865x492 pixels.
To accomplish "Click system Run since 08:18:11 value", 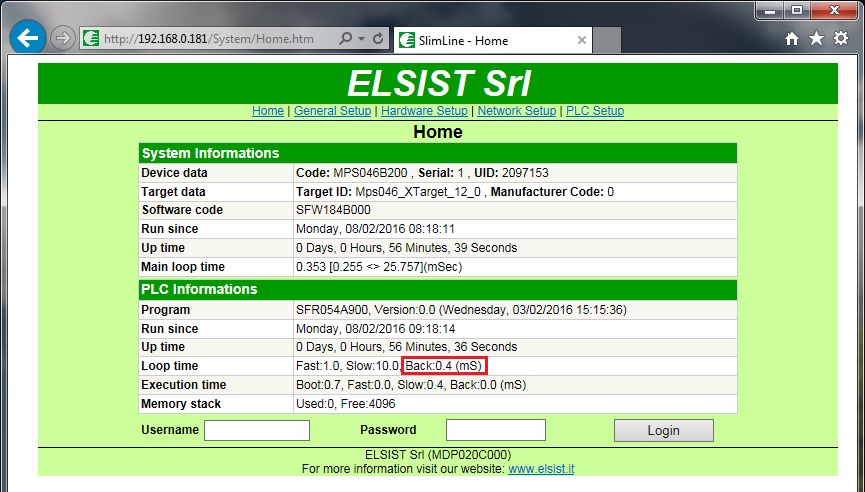I will pos(375,229).
